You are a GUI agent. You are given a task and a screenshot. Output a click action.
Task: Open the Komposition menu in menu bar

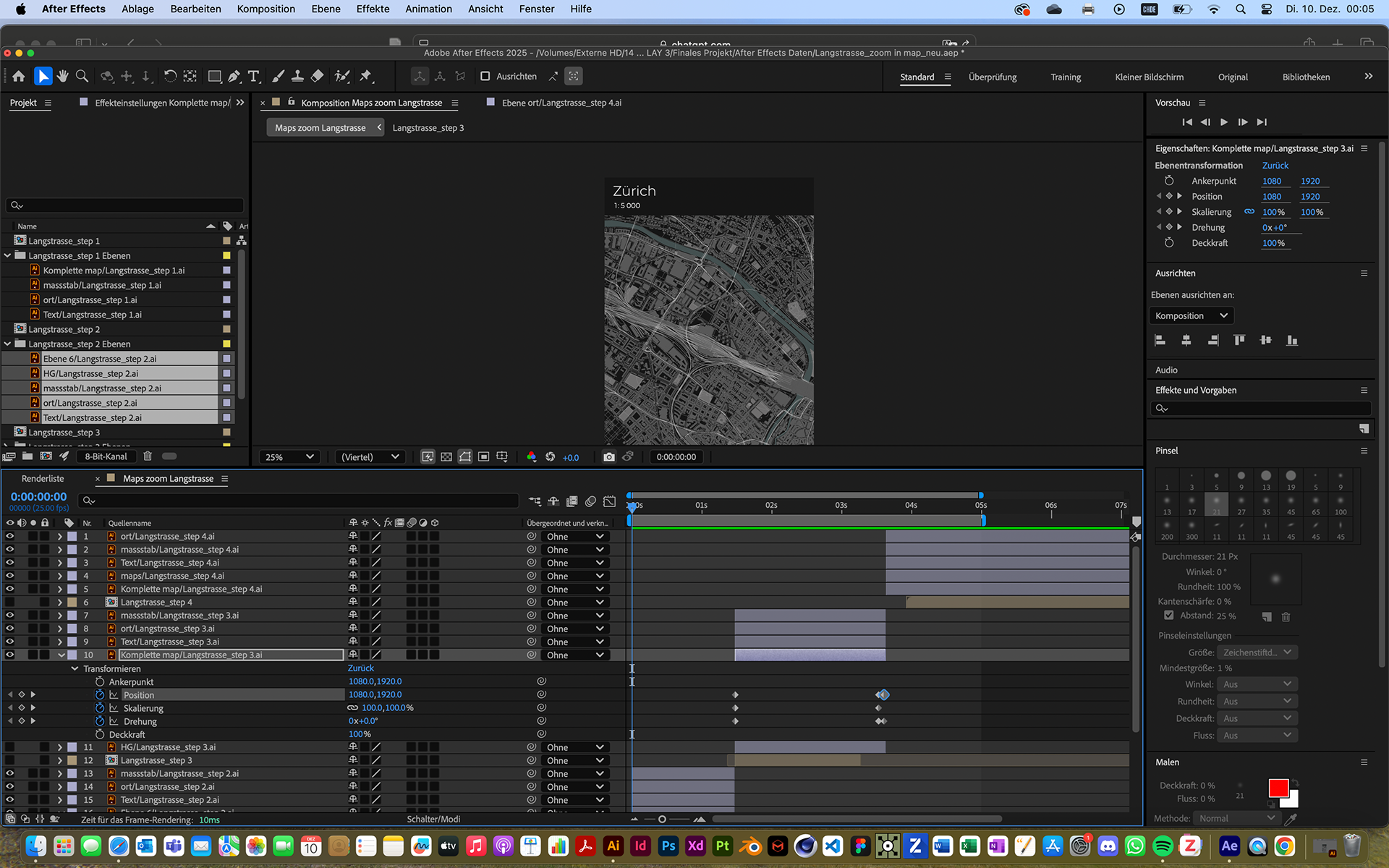(x=266, y=9)
